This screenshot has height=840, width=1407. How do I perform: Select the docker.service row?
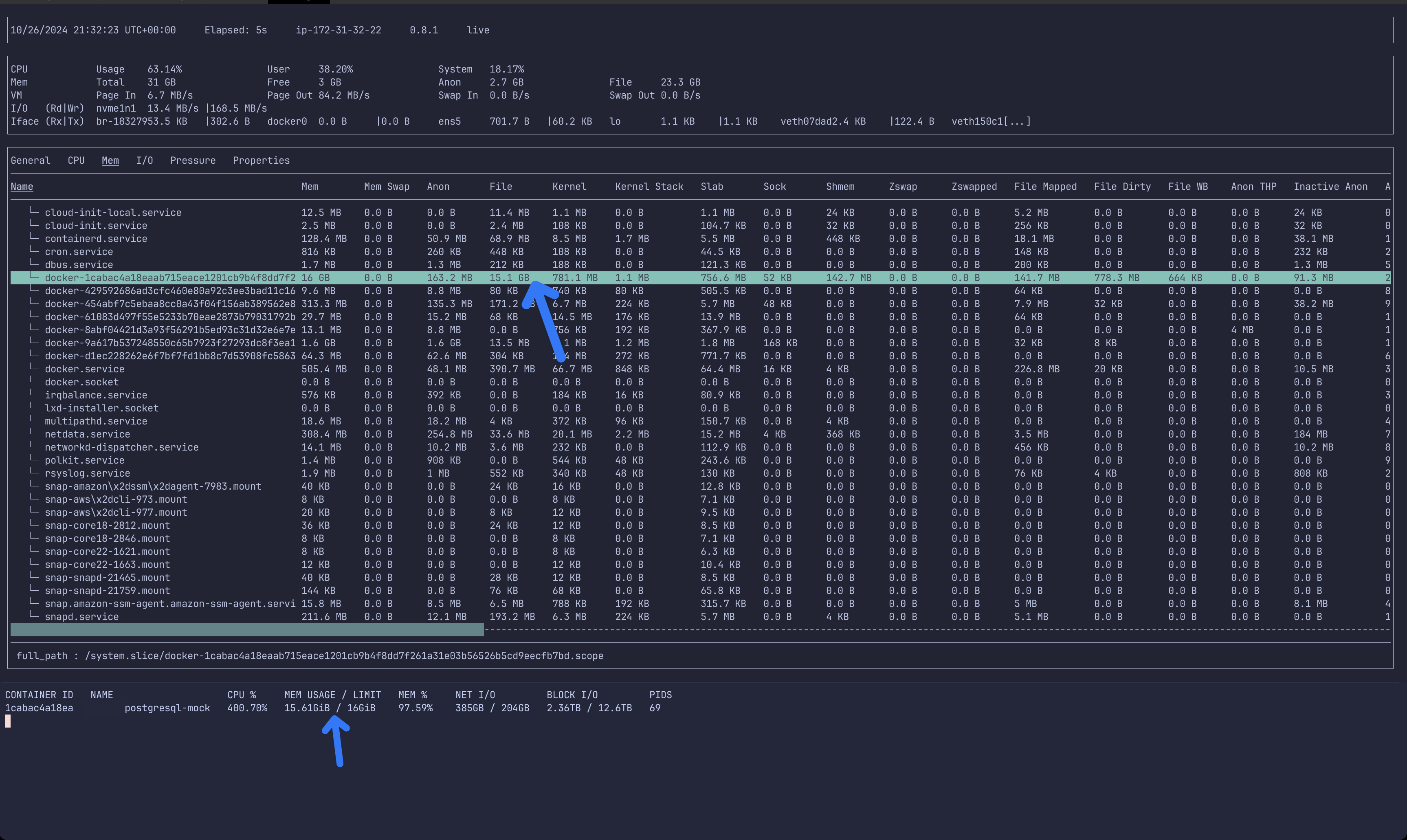(84, 369)
